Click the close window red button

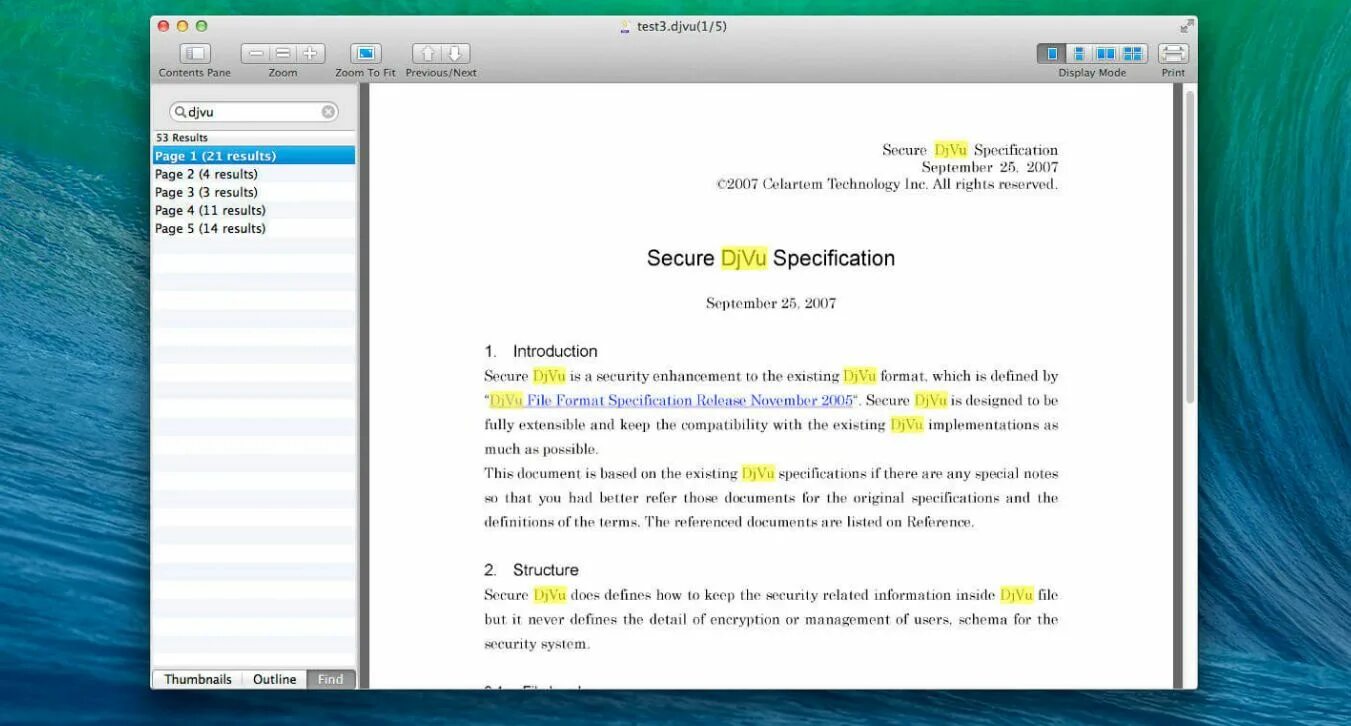164,26
